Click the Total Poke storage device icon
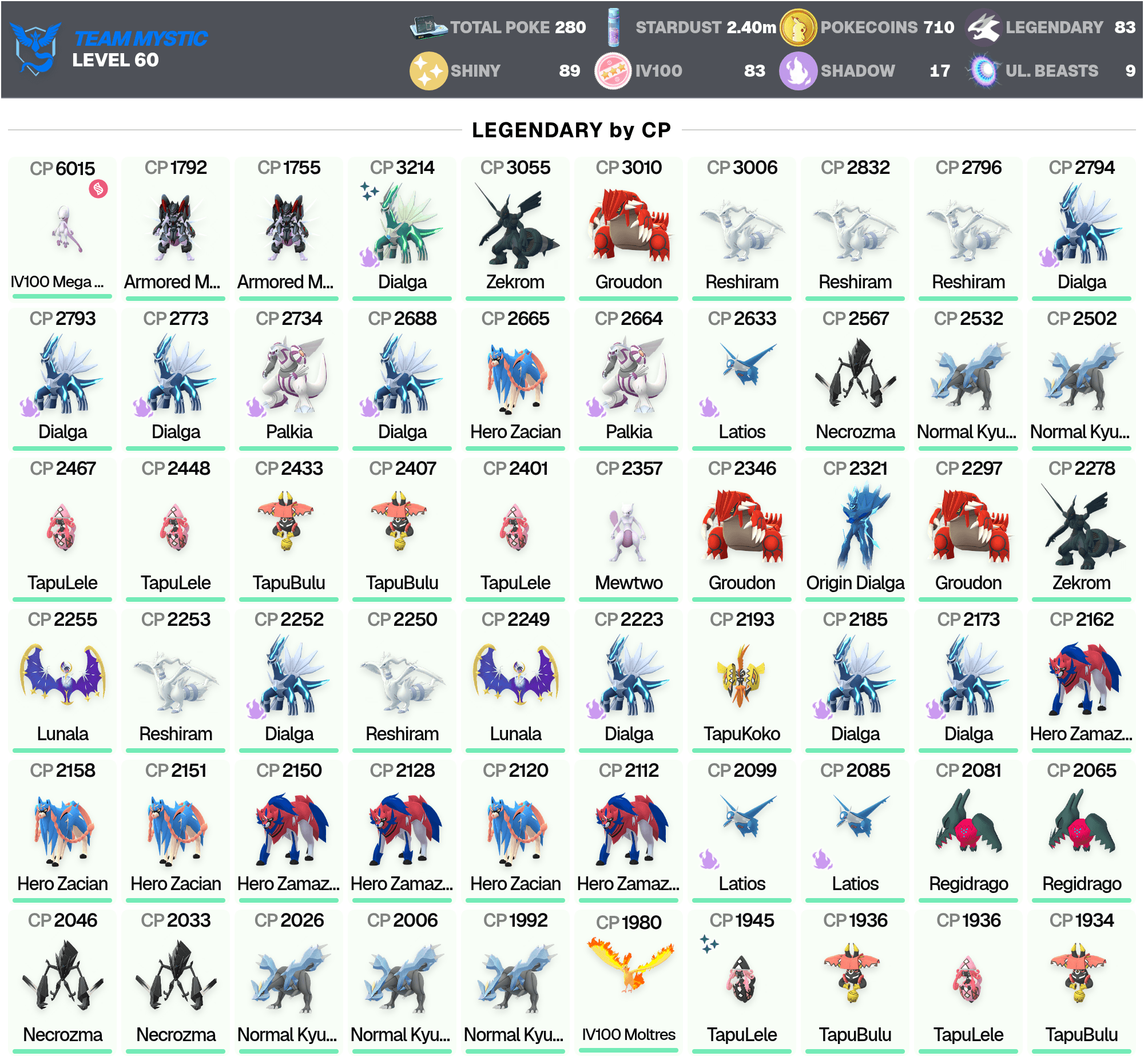 click(428, 27)
